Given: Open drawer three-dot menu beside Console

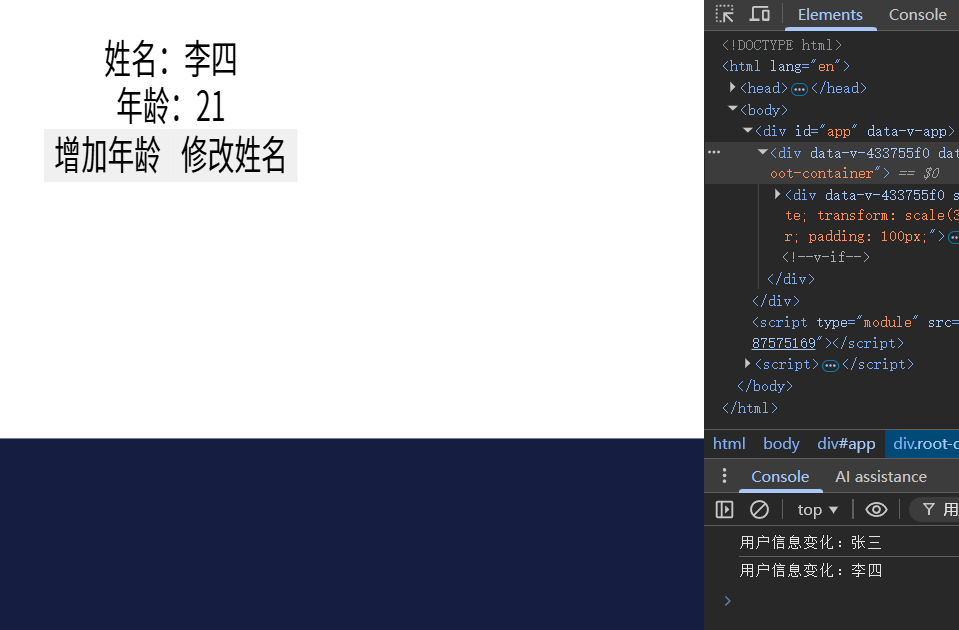Looking at the screenshot, I should (x=725, y=476).
